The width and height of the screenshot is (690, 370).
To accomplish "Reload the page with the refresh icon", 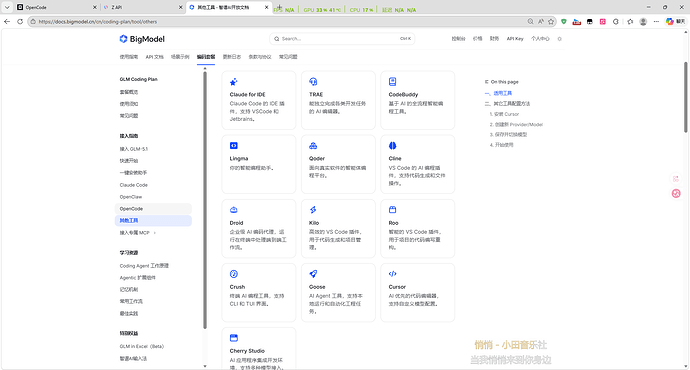I will [20, 21].
